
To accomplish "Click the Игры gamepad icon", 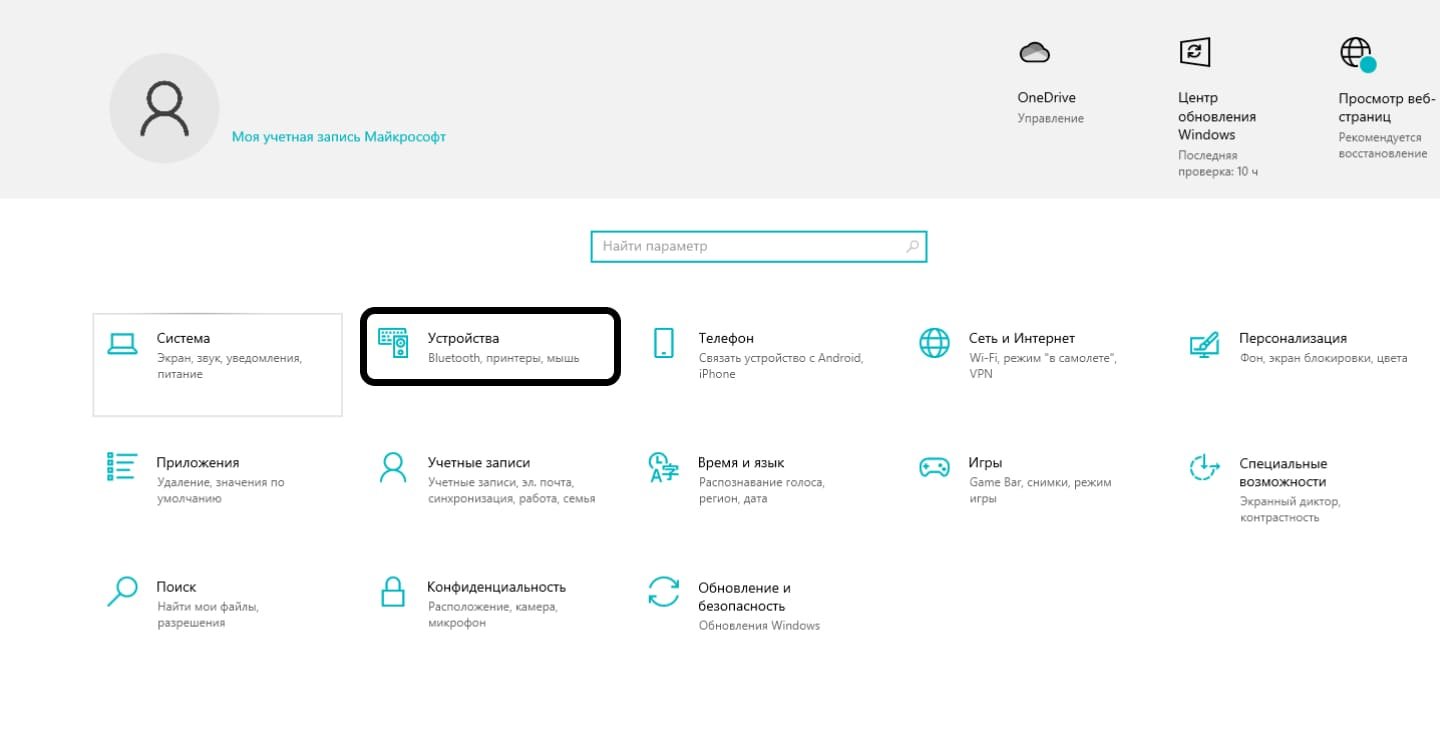I will pos(934,467).
